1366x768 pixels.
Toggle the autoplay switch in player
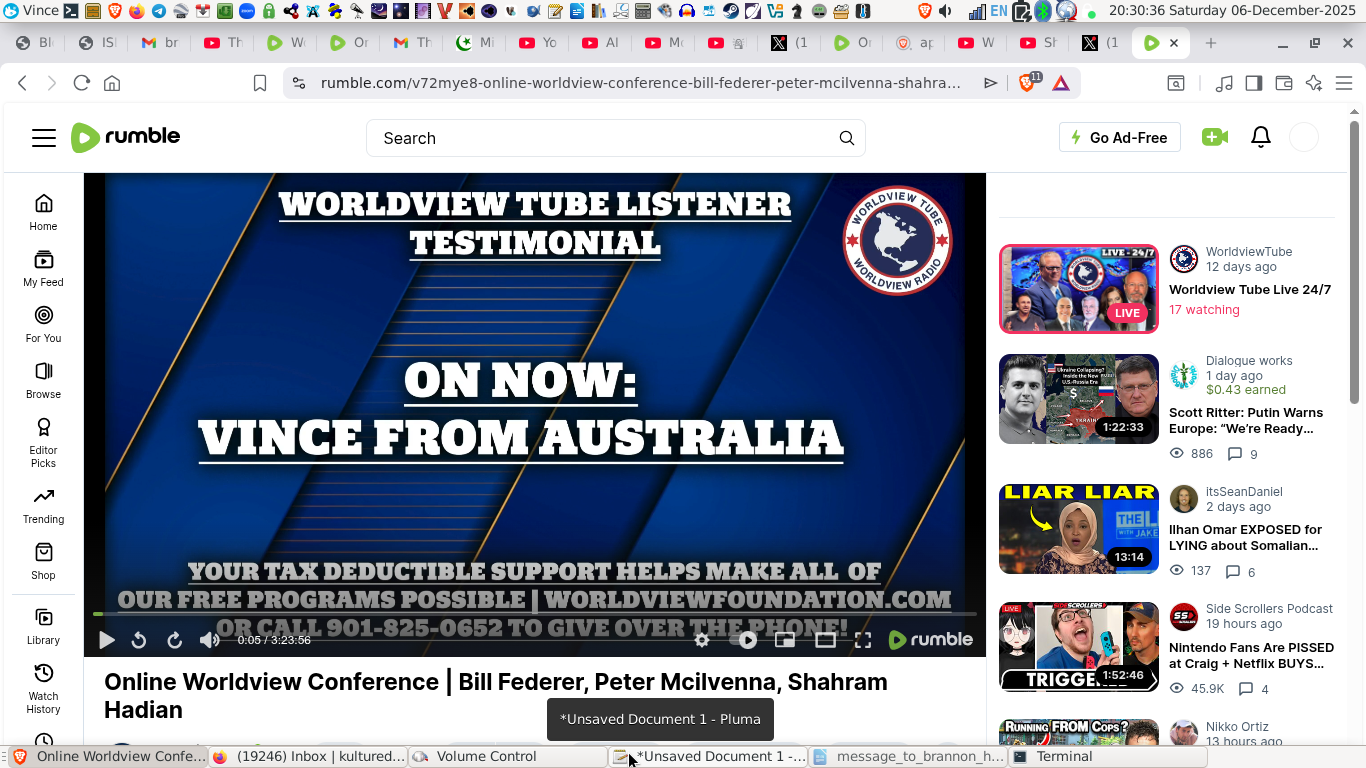(x=744, y=640)
